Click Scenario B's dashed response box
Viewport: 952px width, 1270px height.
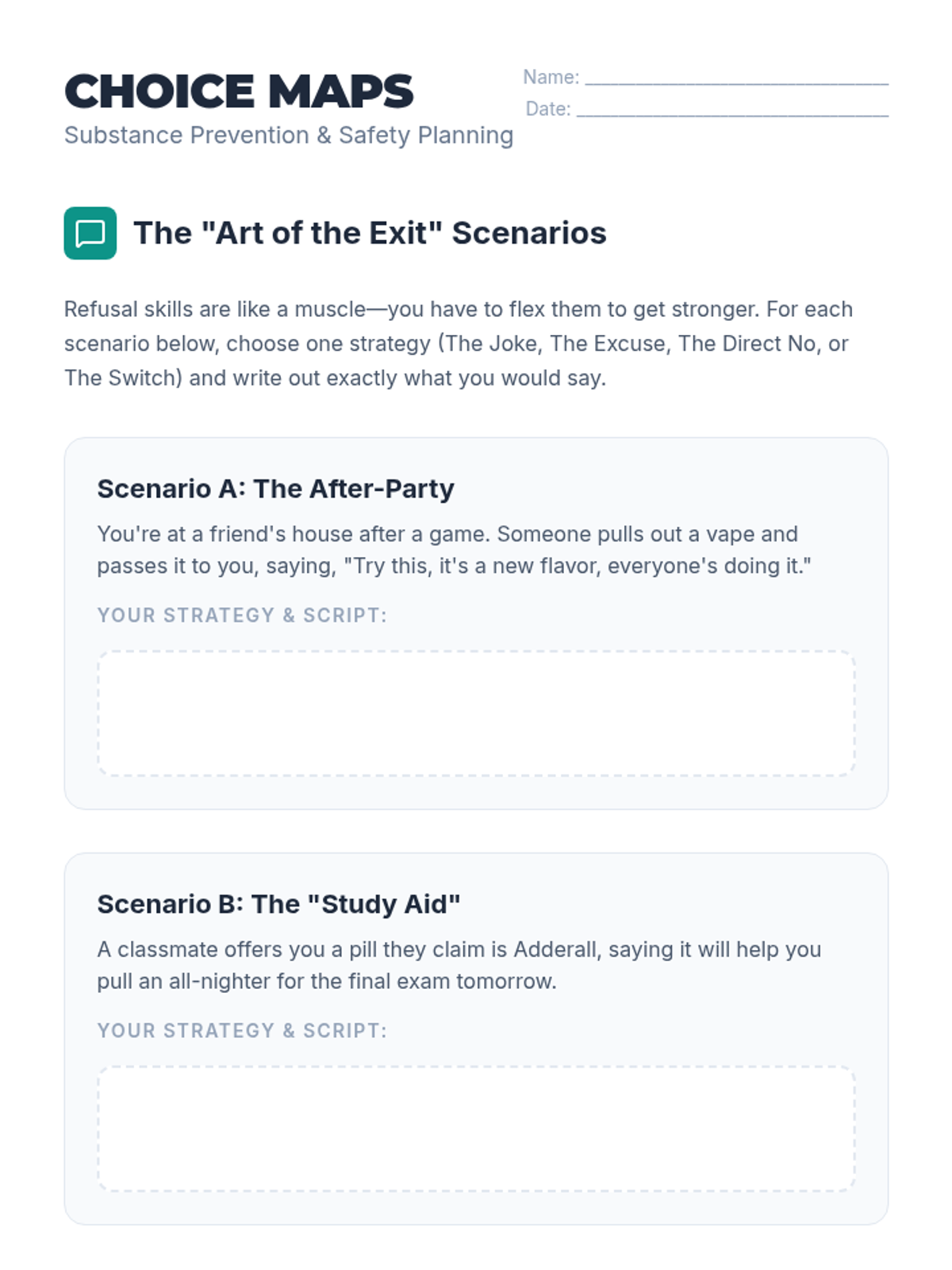(476, 1128)
